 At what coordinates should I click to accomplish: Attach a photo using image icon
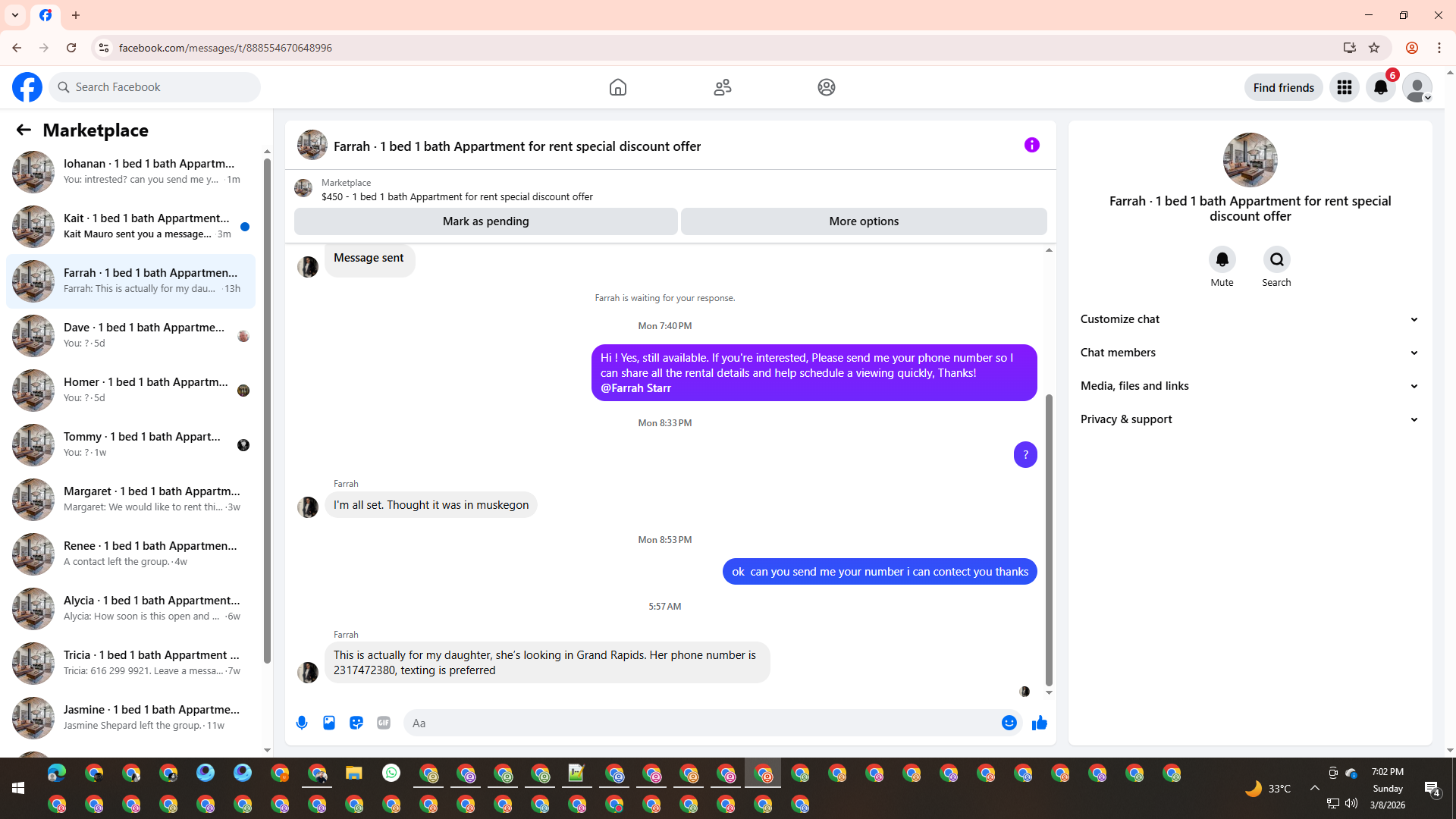(x=329, y=723)
